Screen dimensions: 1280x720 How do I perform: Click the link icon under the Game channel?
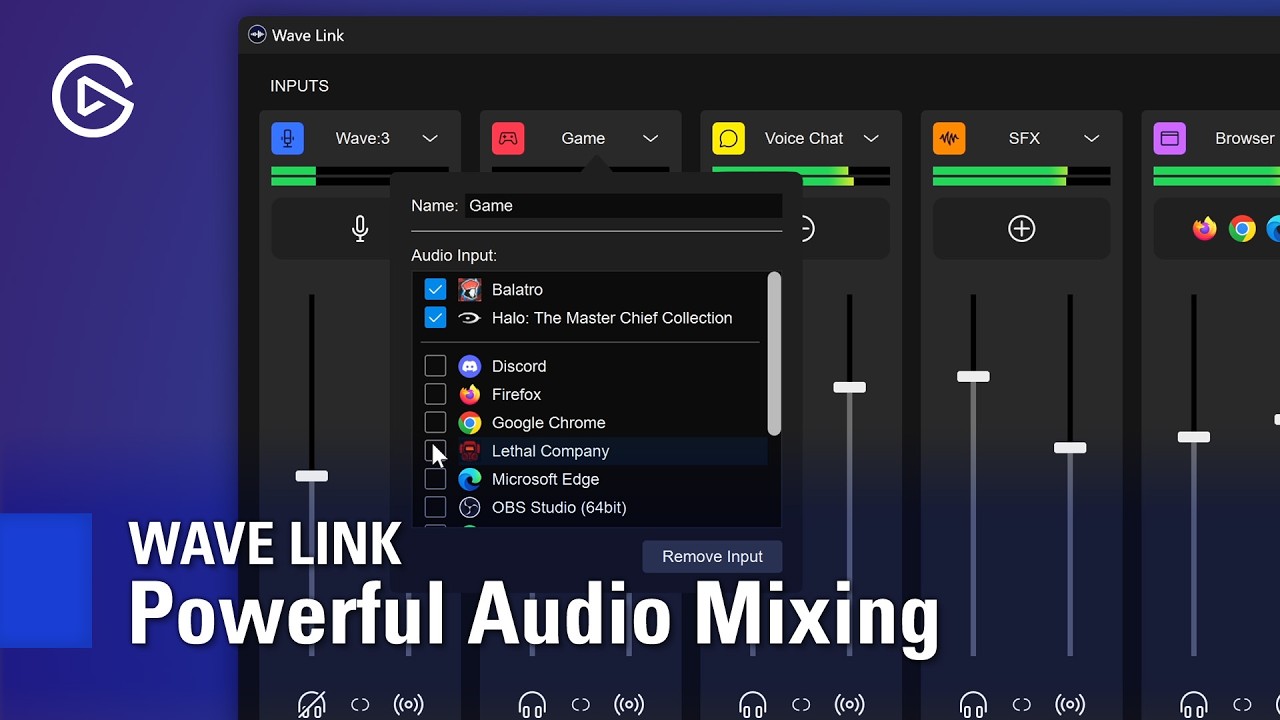[581, 705]
